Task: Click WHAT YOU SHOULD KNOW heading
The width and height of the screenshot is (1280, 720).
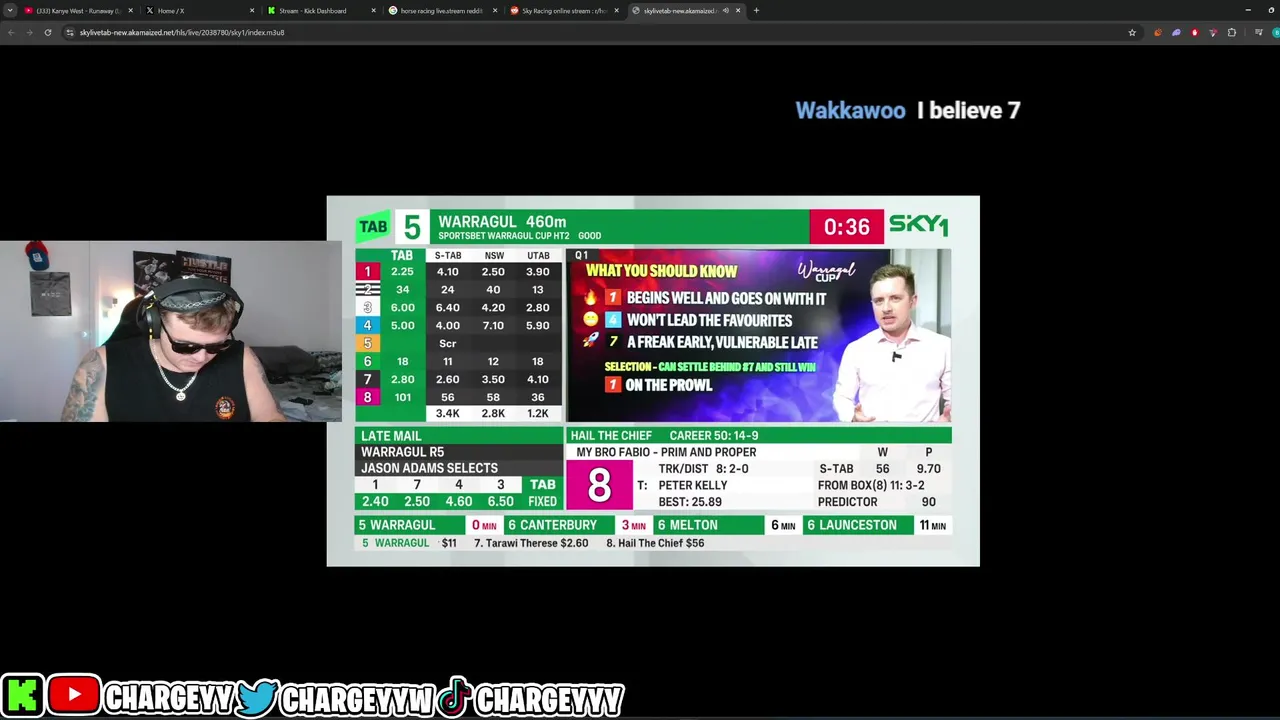Action: coord(662,271)
